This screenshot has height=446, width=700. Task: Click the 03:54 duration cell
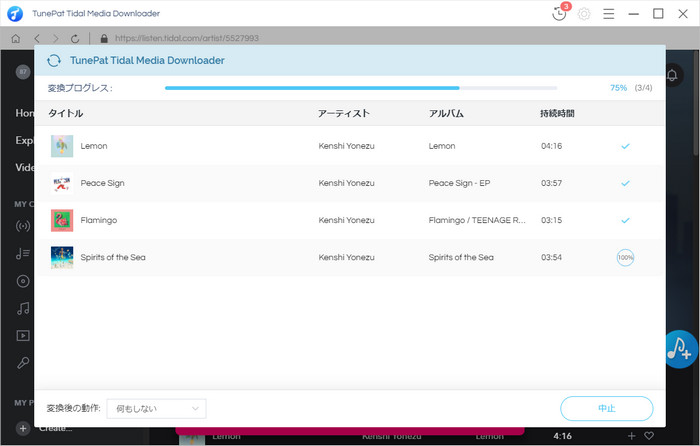pyautogui.click(x=551, y=257)
